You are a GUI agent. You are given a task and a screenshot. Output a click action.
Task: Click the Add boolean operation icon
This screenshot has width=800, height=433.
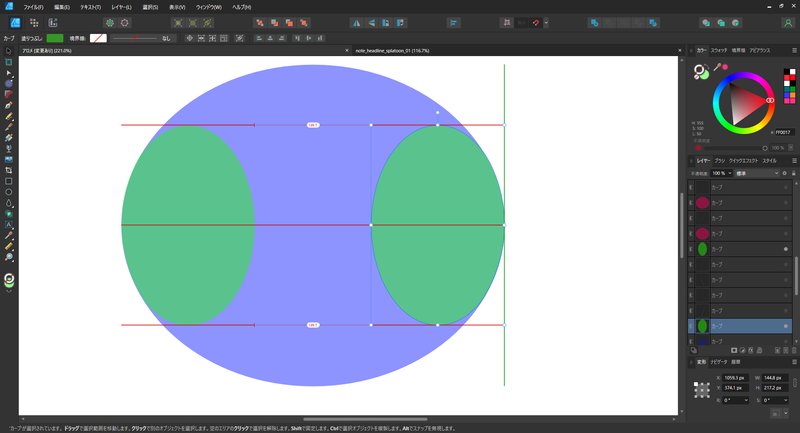tap(594, 23)
